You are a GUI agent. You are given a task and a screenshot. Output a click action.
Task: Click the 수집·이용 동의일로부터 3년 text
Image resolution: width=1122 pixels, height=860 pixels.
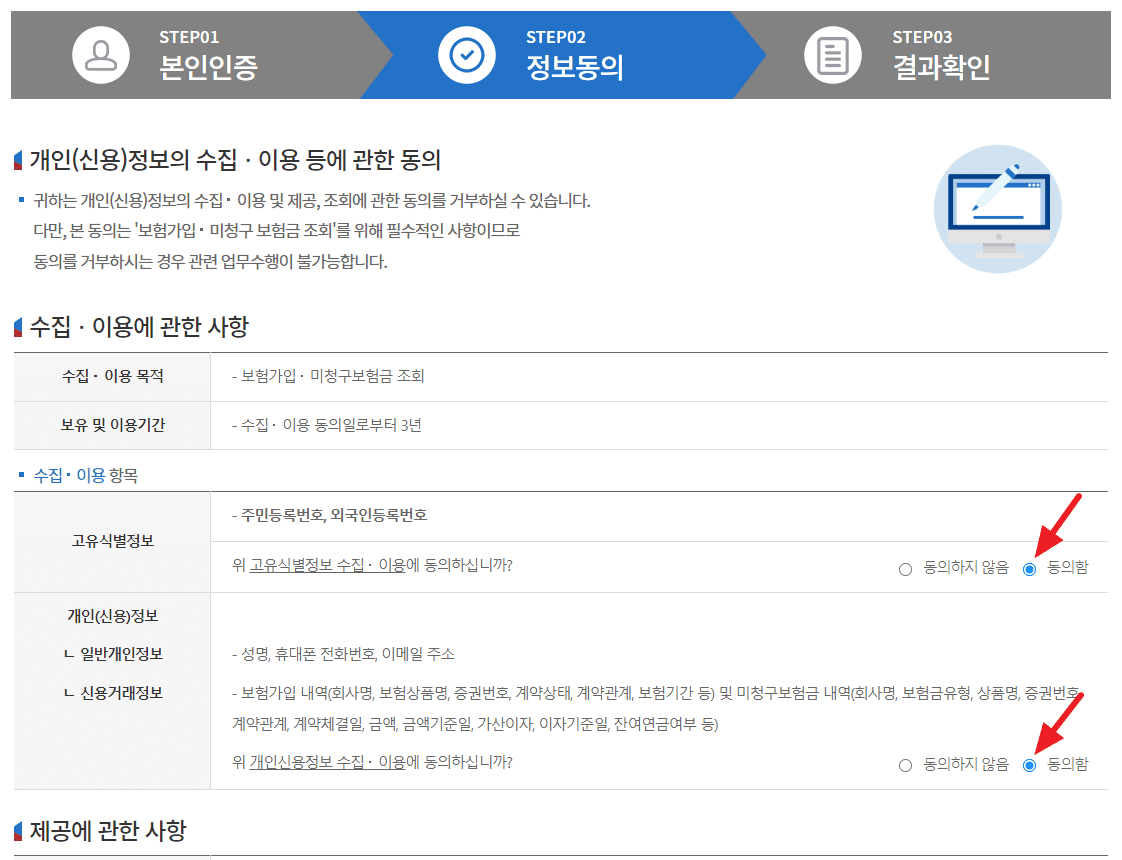point(327,426)
